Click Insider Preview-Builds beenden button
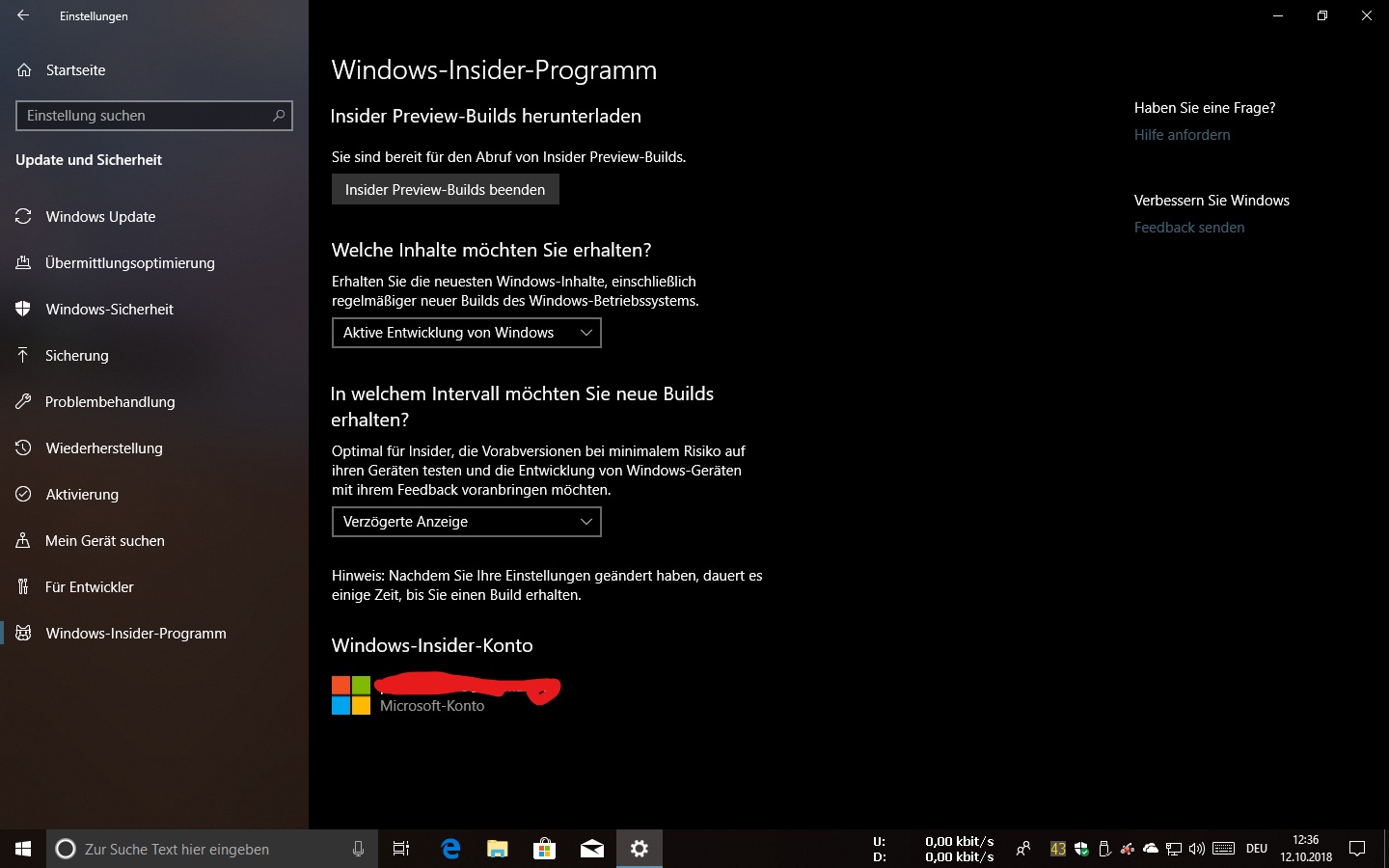Image resolution: width=1389 pixels, height=868 pixels. [446, 189]
